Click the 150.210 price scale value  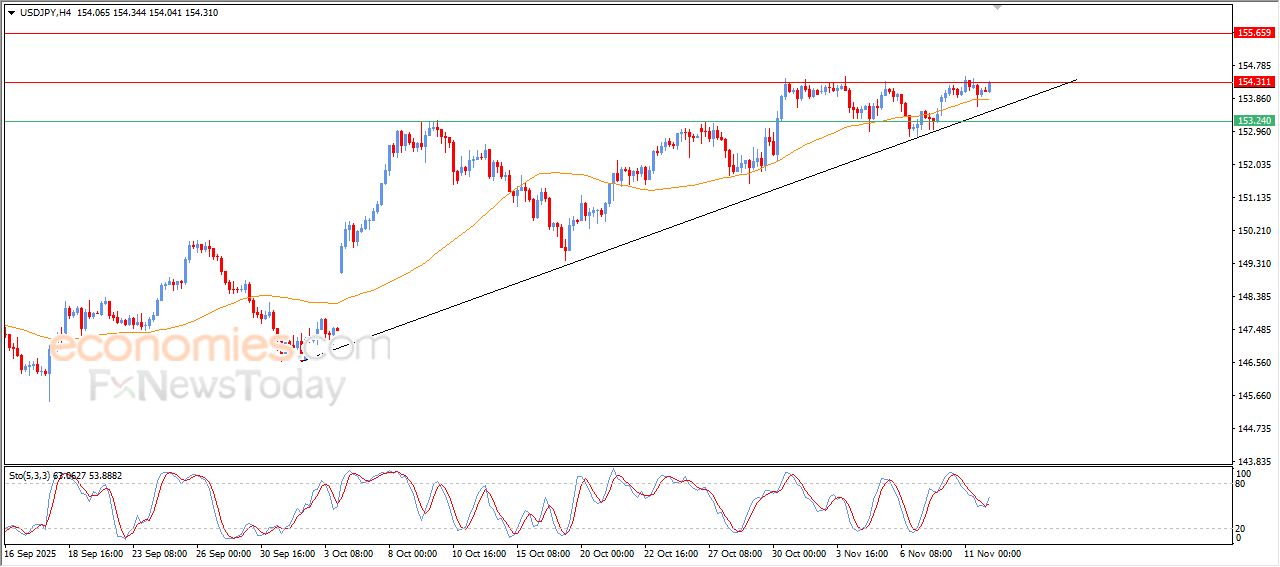[1253, 231]
